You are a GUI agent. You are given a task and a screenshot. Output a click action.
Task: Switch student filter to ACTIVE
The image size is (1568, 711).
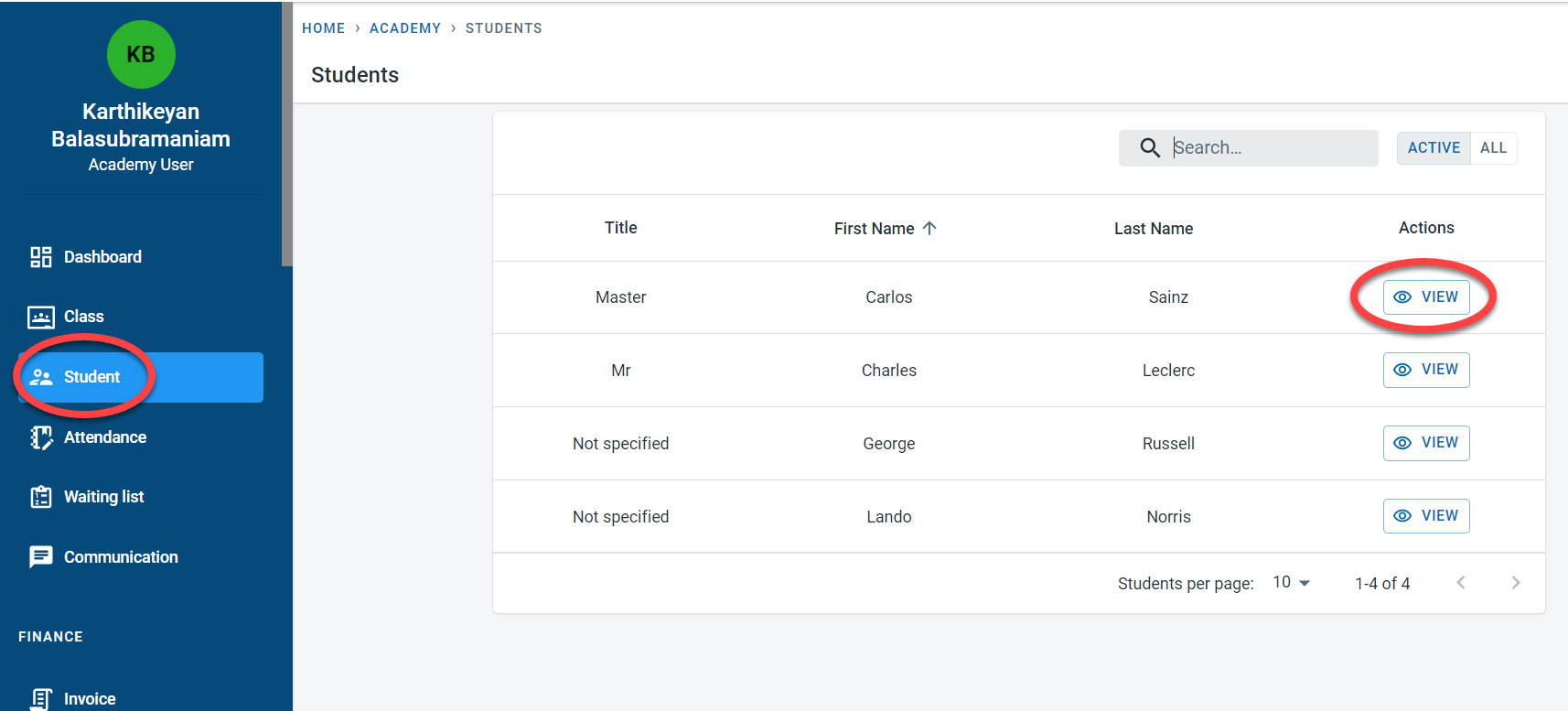pos(1433,148)
